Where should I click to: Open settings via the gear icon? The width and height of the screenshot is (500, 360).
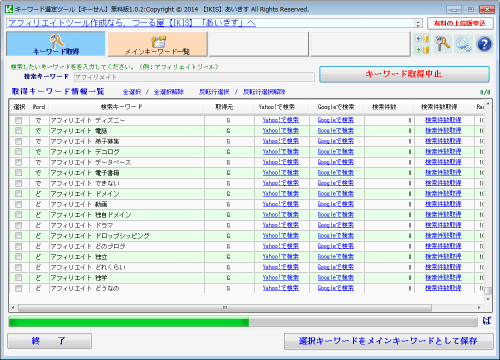464,44
